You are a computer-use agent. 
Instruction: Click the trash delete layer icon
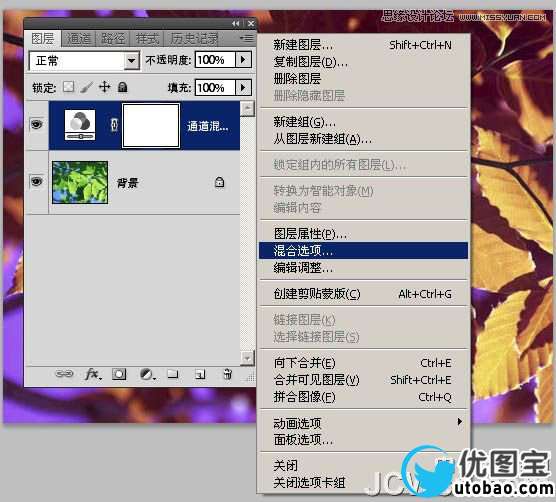[x=227, y=374]
